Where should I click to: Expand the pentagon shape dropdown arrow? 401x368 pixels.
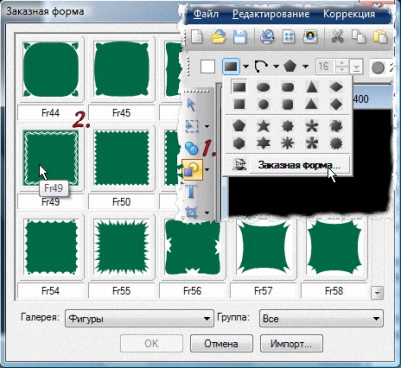tap(305, 66)
